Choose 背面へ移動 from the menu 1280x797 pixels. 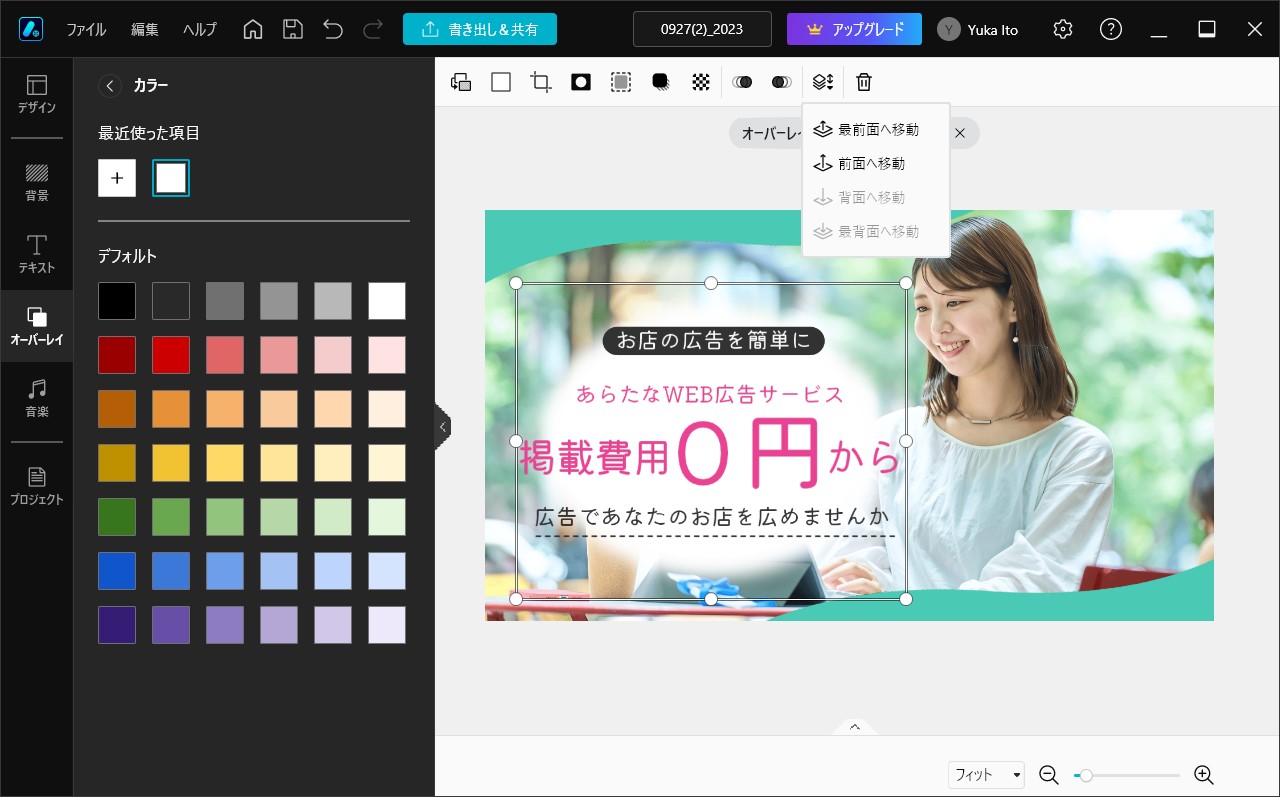coord(876,198)
